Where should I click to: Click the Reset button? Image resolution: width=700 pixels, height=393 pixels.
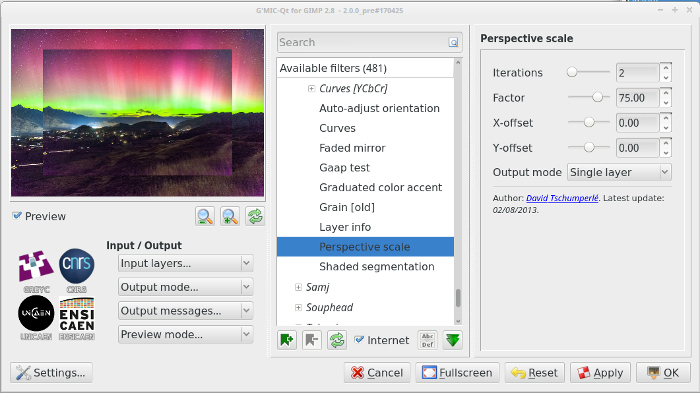[x=534, y=372]
